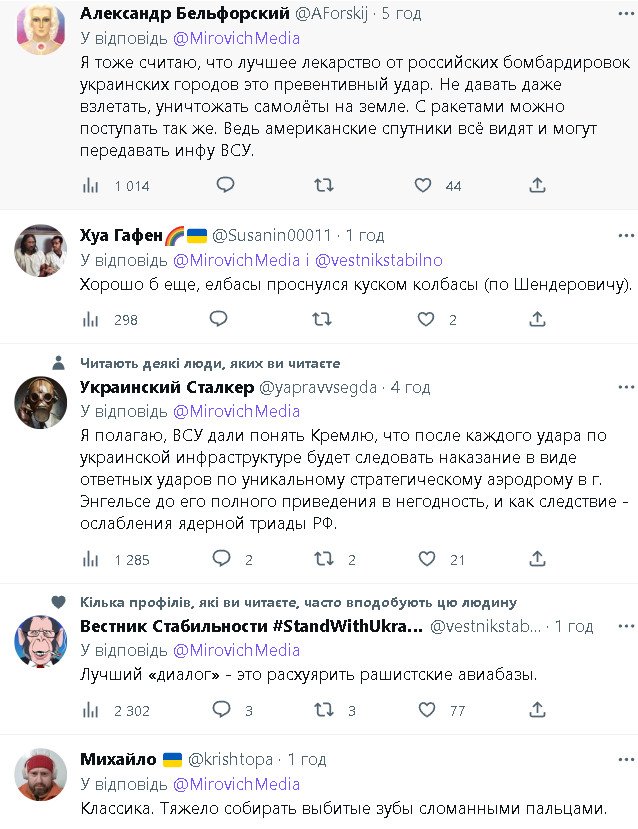Like Вестник Стабильности's tweet
Screen dimensions: 638x829
tap(426, 710)
